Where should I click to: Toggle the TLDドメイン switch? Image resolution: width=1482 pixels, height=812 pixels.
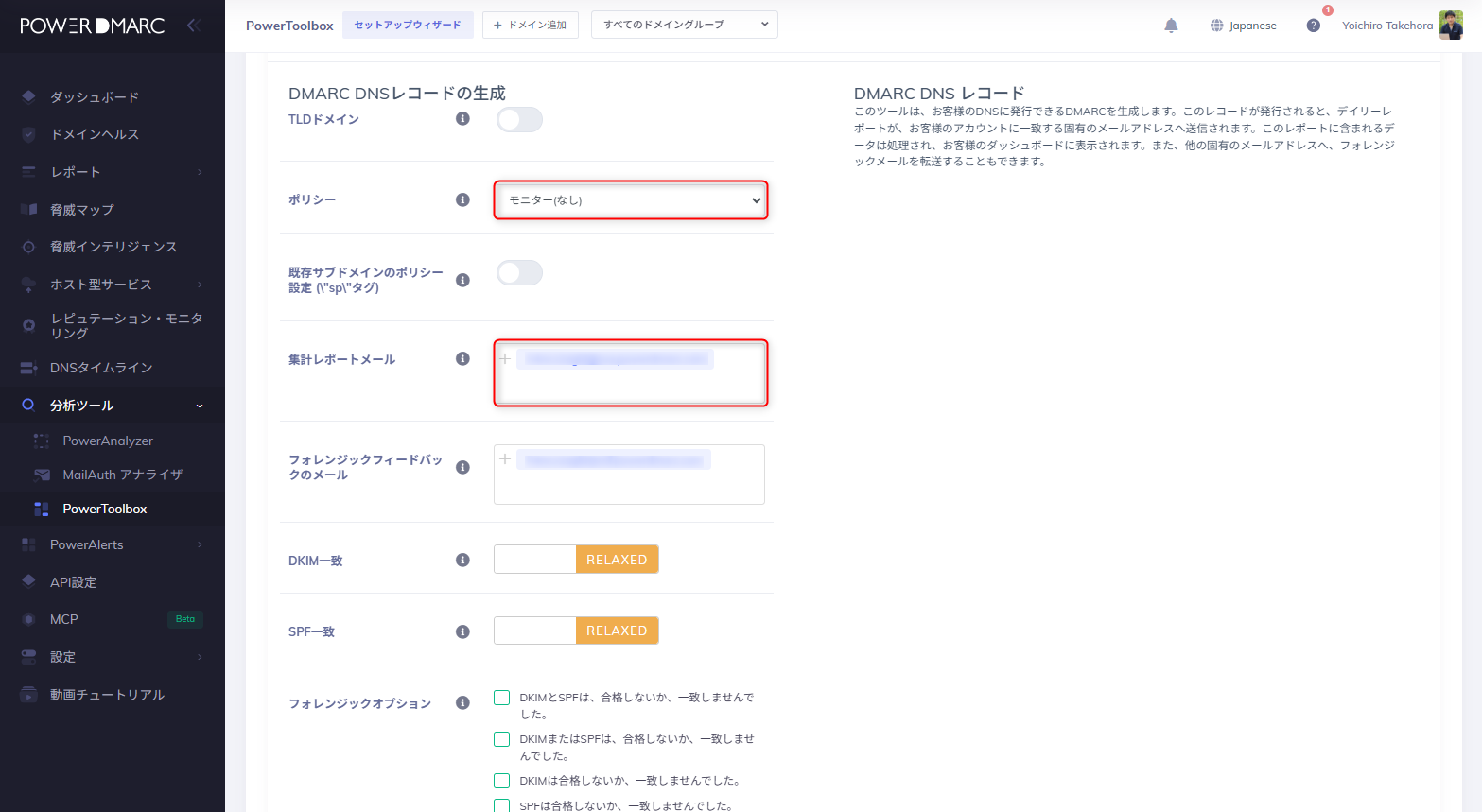(519, 119)
